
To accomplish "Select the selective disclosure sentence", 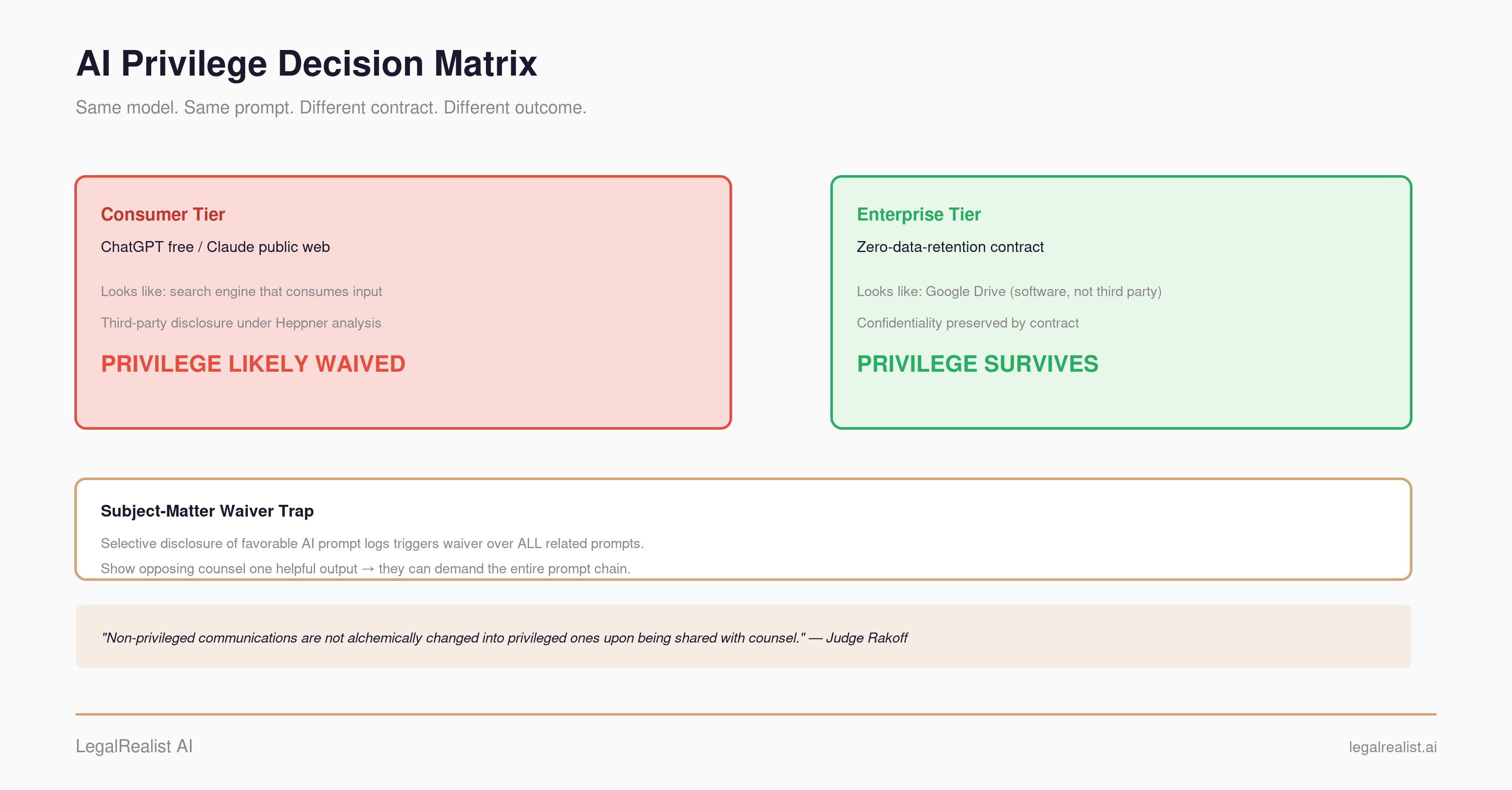I will point(372,543).
